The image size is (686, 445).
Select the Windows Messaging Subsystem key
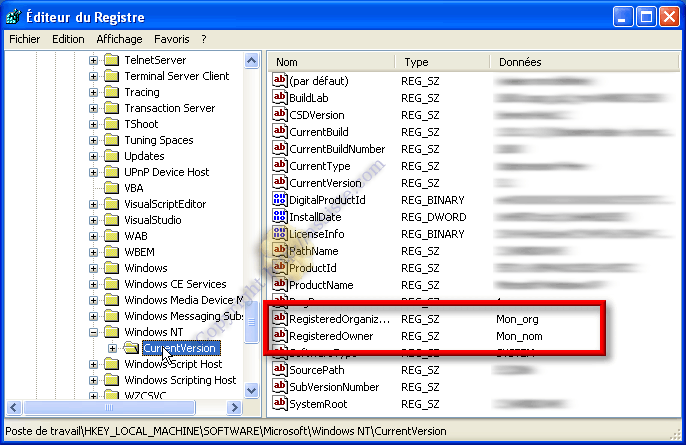pyautogui.click(x=184, y=316)
